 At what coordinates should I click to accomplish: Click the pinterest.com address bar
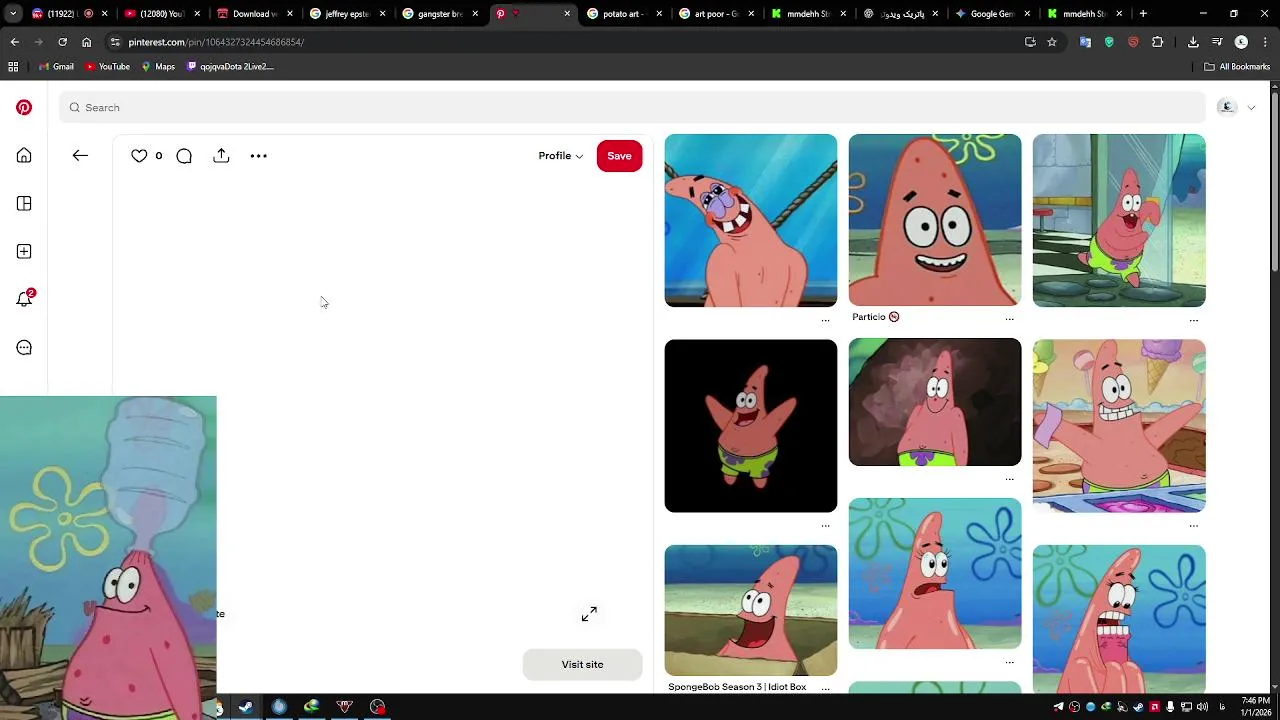pyautogui.click(x=560, y=42)
